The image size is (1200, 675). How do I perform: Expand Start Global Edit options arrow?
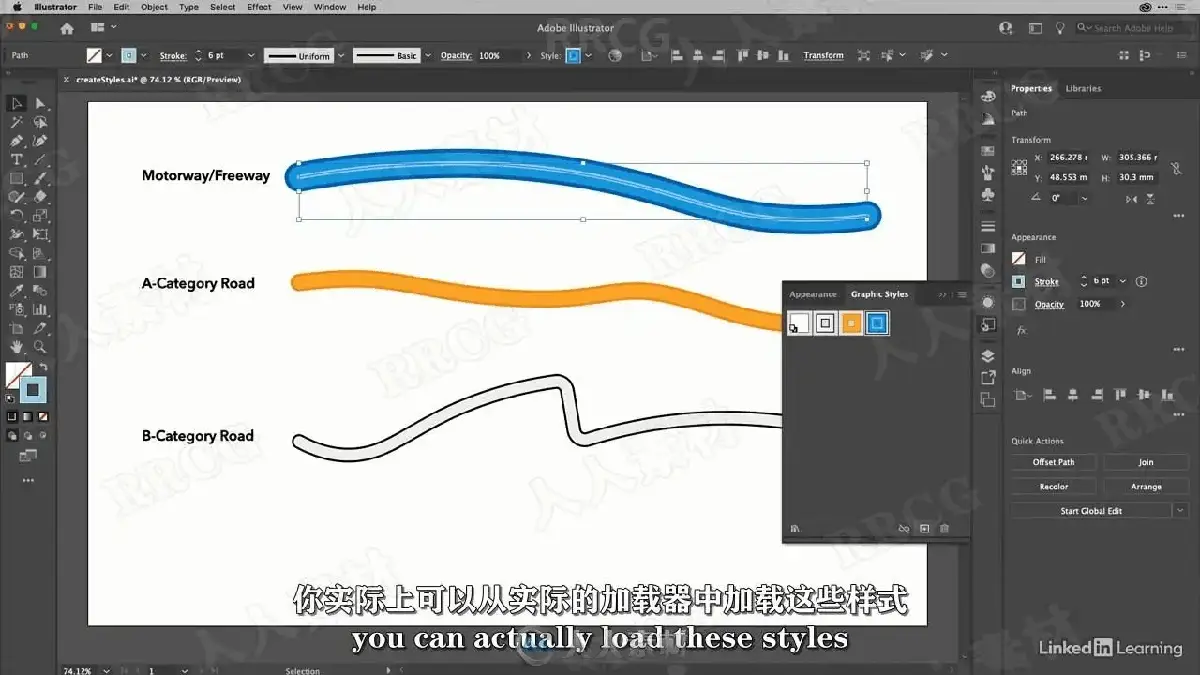1181,510
